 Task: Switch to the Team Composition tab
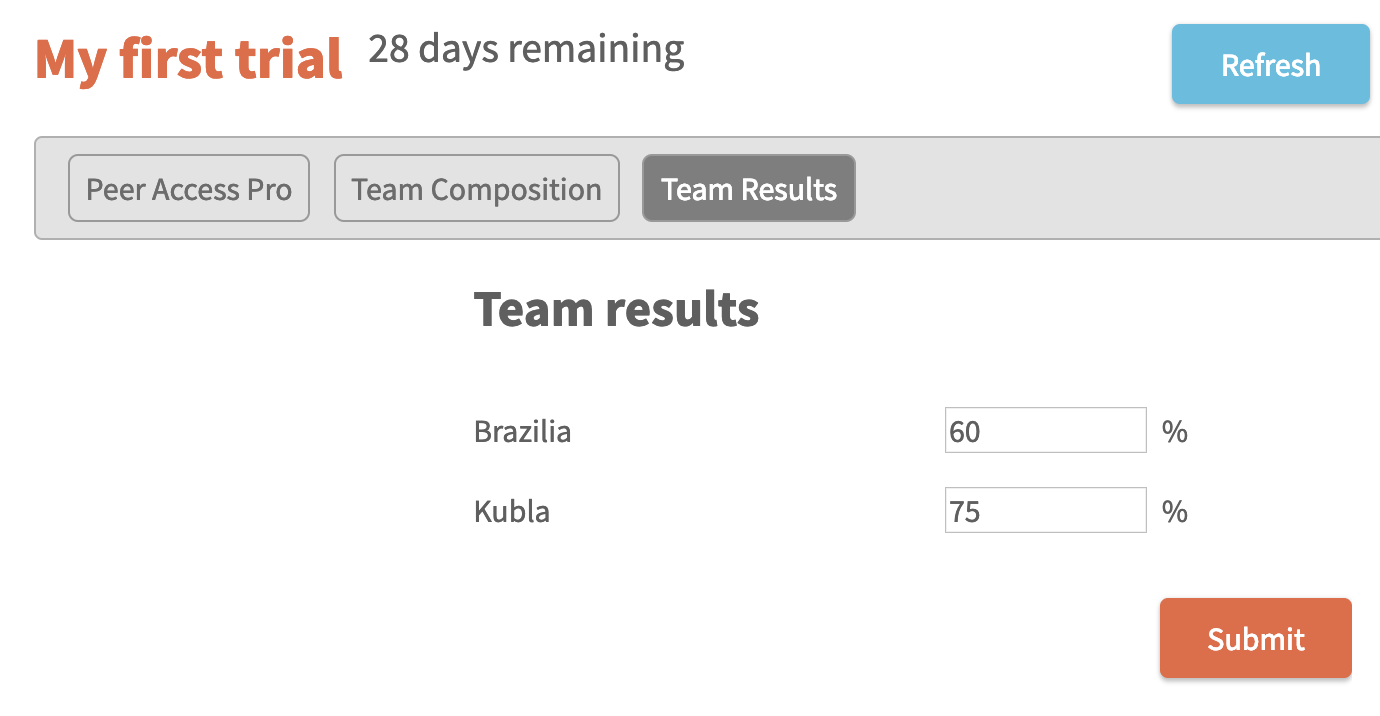tap(476, 188)
